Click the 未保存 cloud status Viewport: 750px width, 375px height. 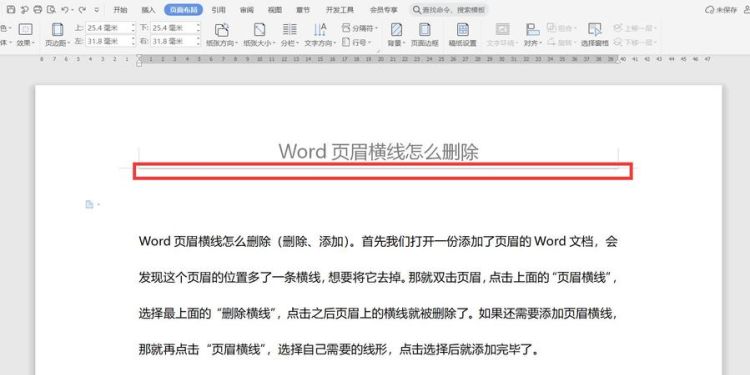(721, 10)
